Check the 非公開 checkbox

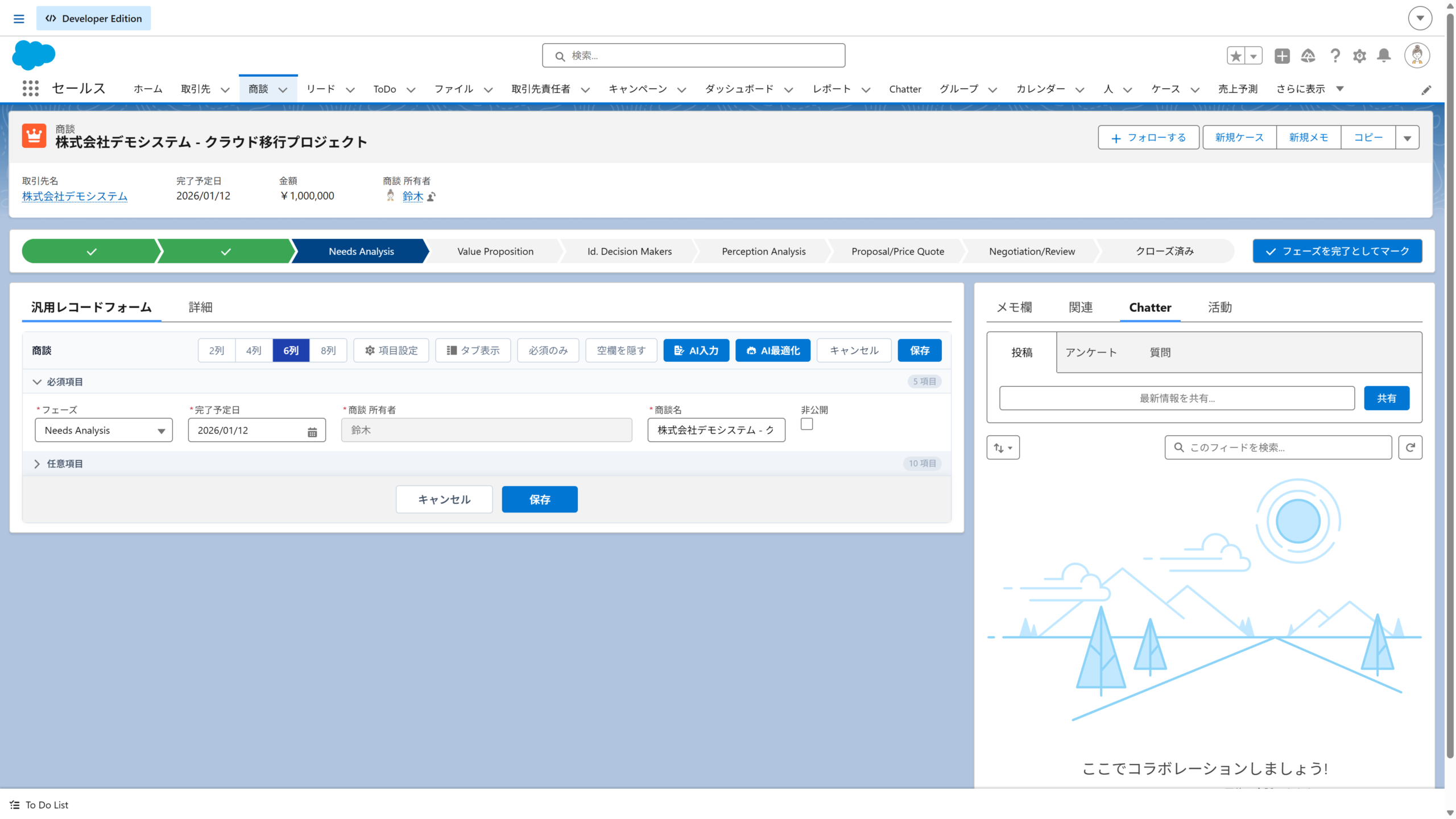click(x=806, y=424)
